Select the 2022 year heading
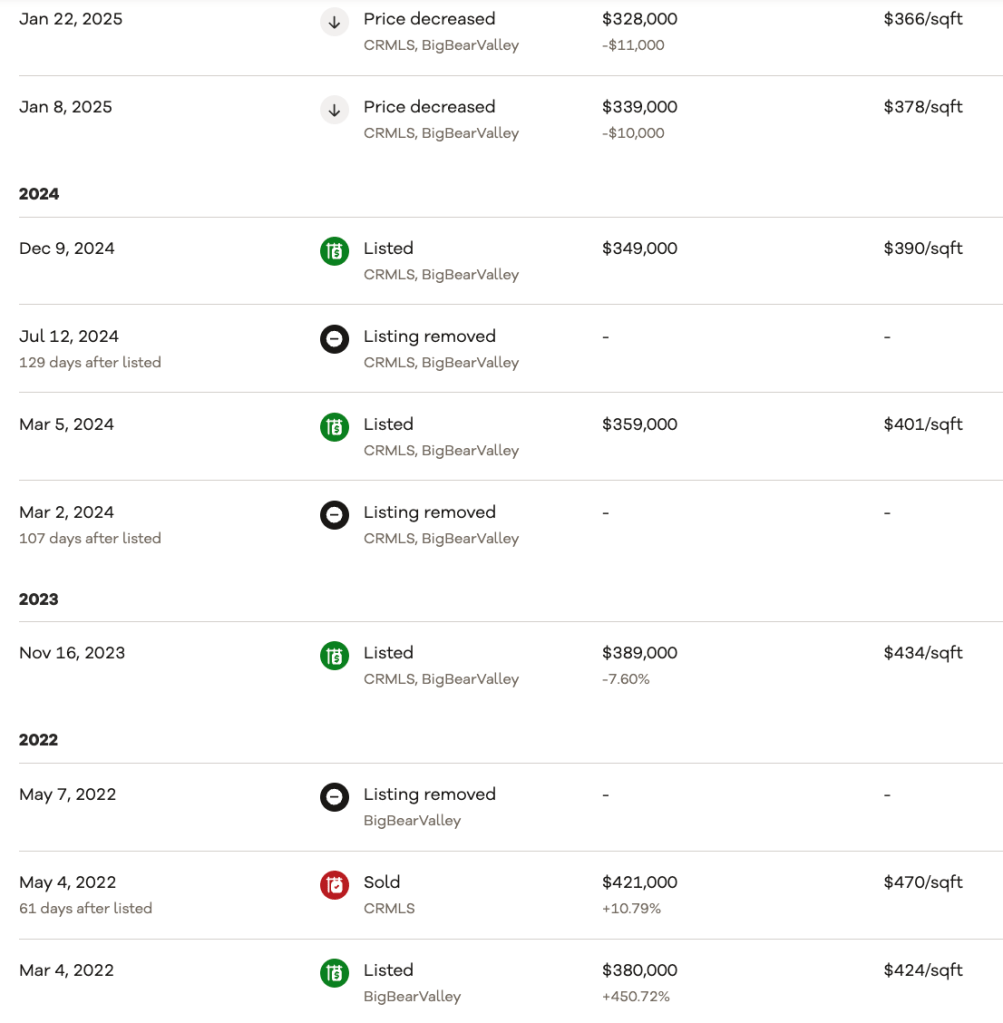This screenshot has width=1003, height=1023. [39, 740]
